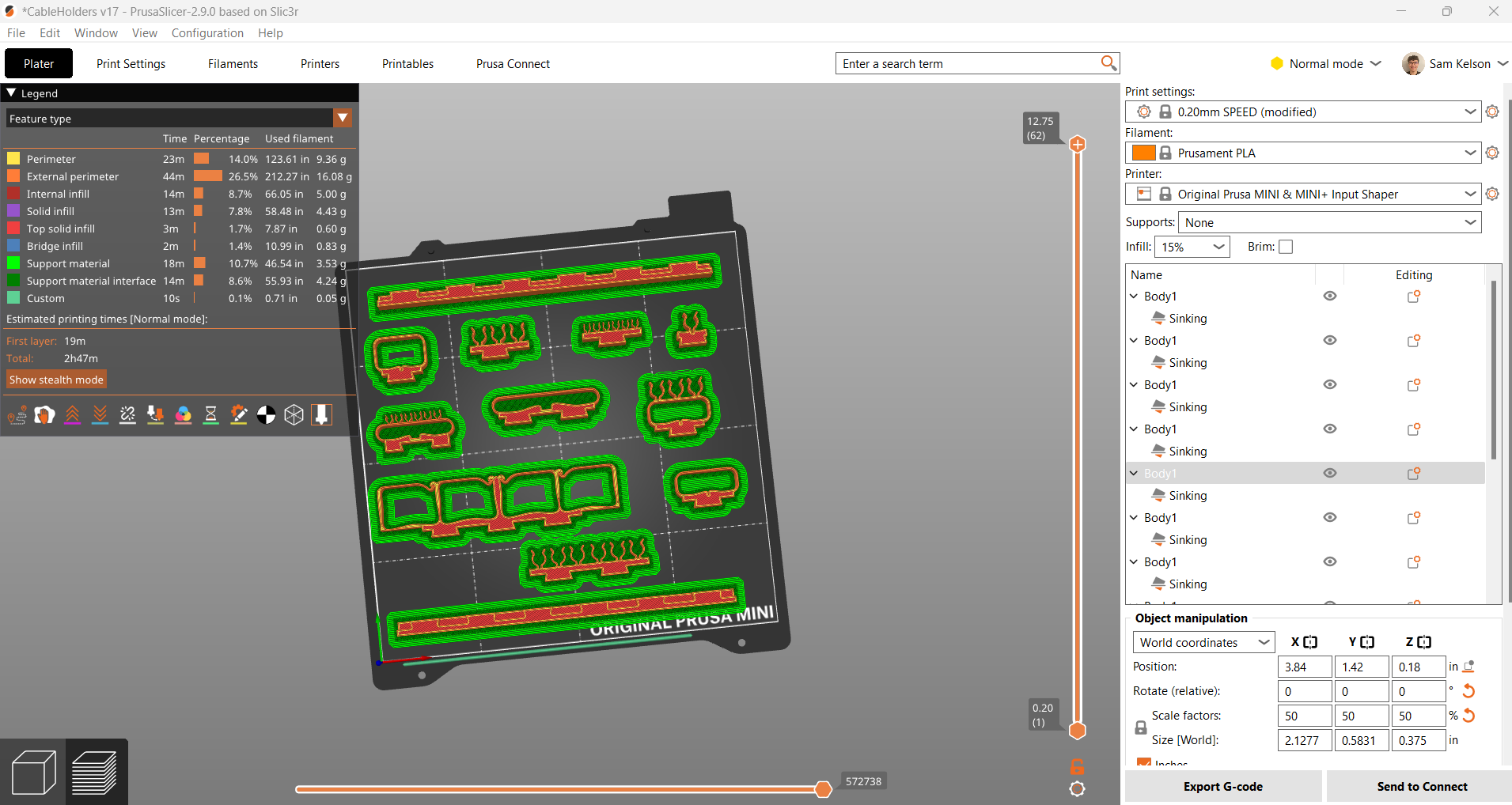The image size is (1512, 805).
Task: Open layer slider cog settings icon
Action: (x=1077, y=788)
